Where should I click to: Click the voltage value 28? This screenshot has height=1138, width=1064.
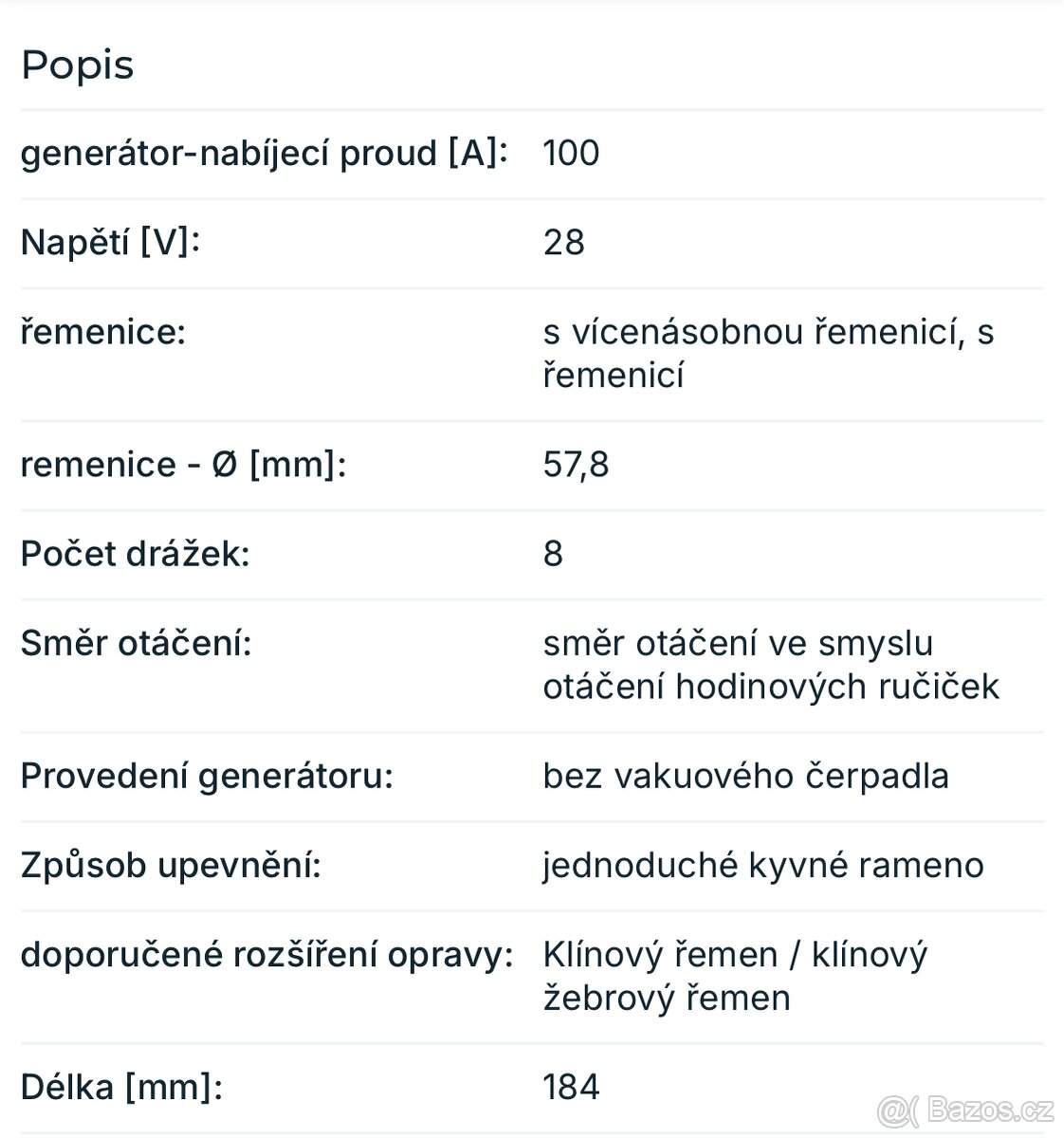563,242
